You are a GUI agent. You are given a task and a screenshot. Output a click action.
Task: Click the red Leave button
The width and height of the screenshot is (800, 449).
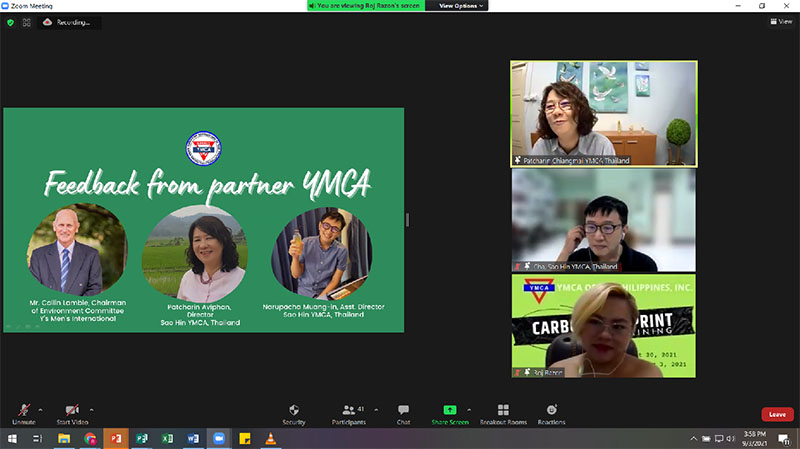(777, 414)
